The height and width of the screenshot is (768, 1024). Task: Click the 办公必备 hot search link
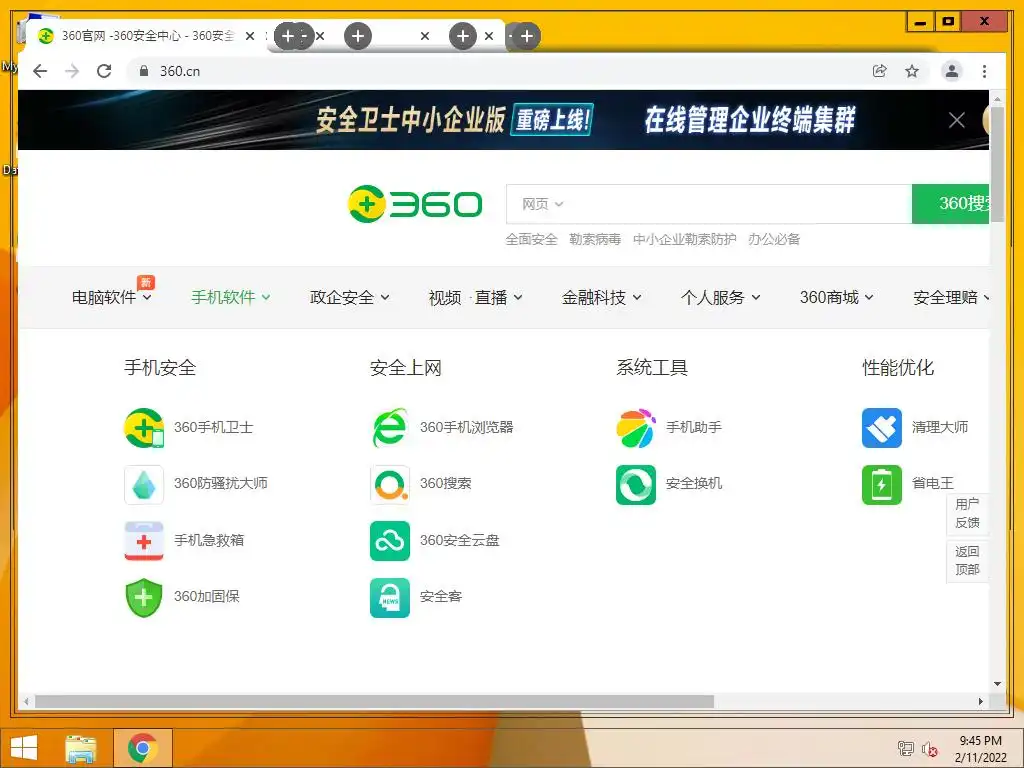(774, 239)
